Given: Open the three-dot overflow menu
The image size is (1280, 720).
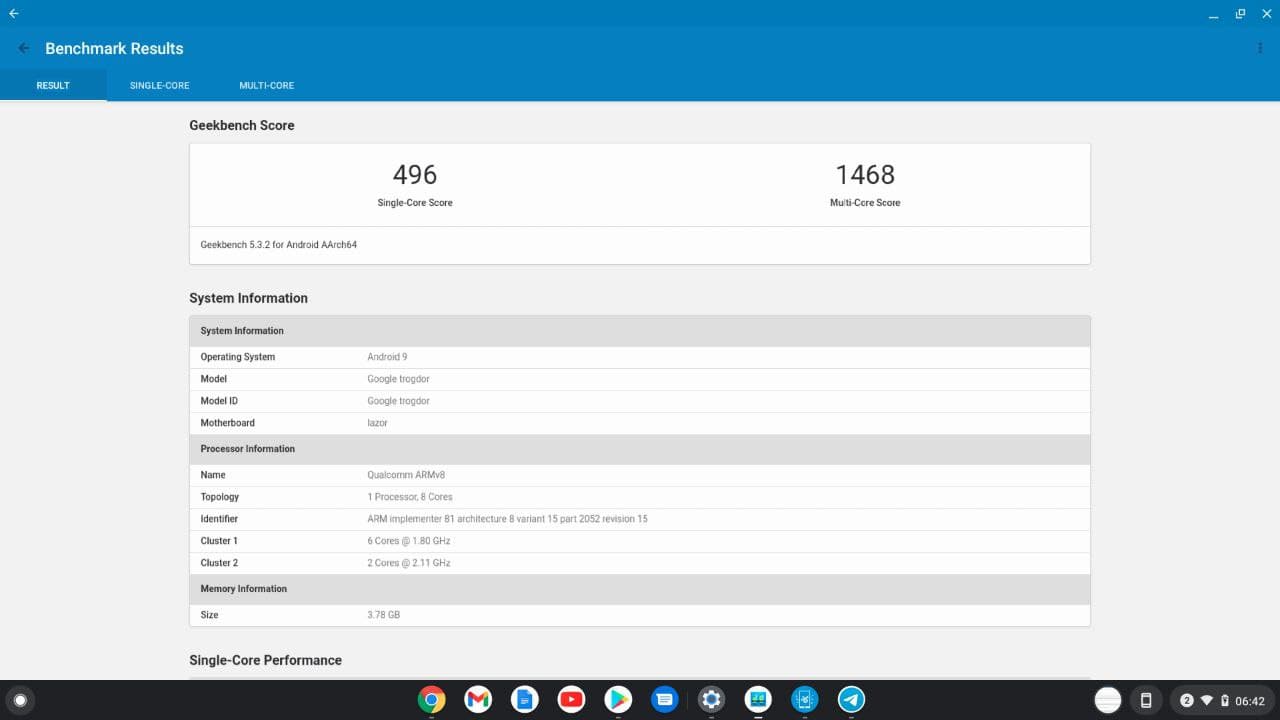Looking at the screenshot, I should click(1259, 48).
